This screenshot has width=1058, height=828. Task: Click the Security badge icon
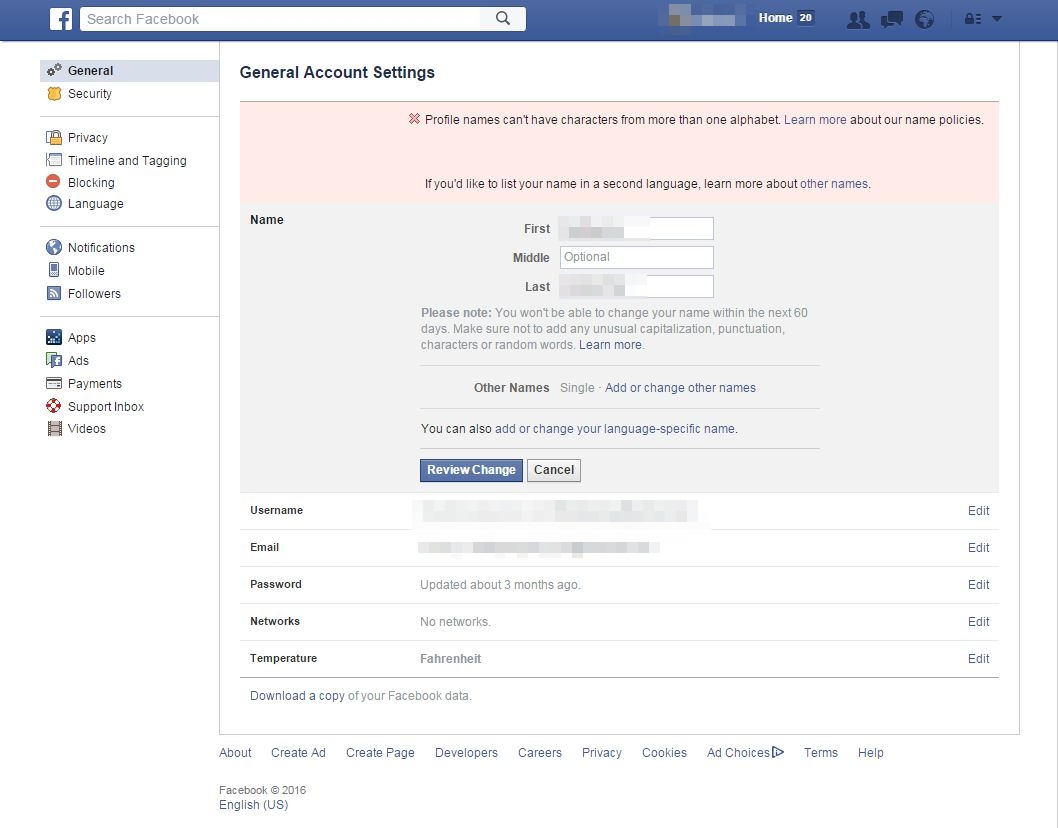click(x=54, y=94)
